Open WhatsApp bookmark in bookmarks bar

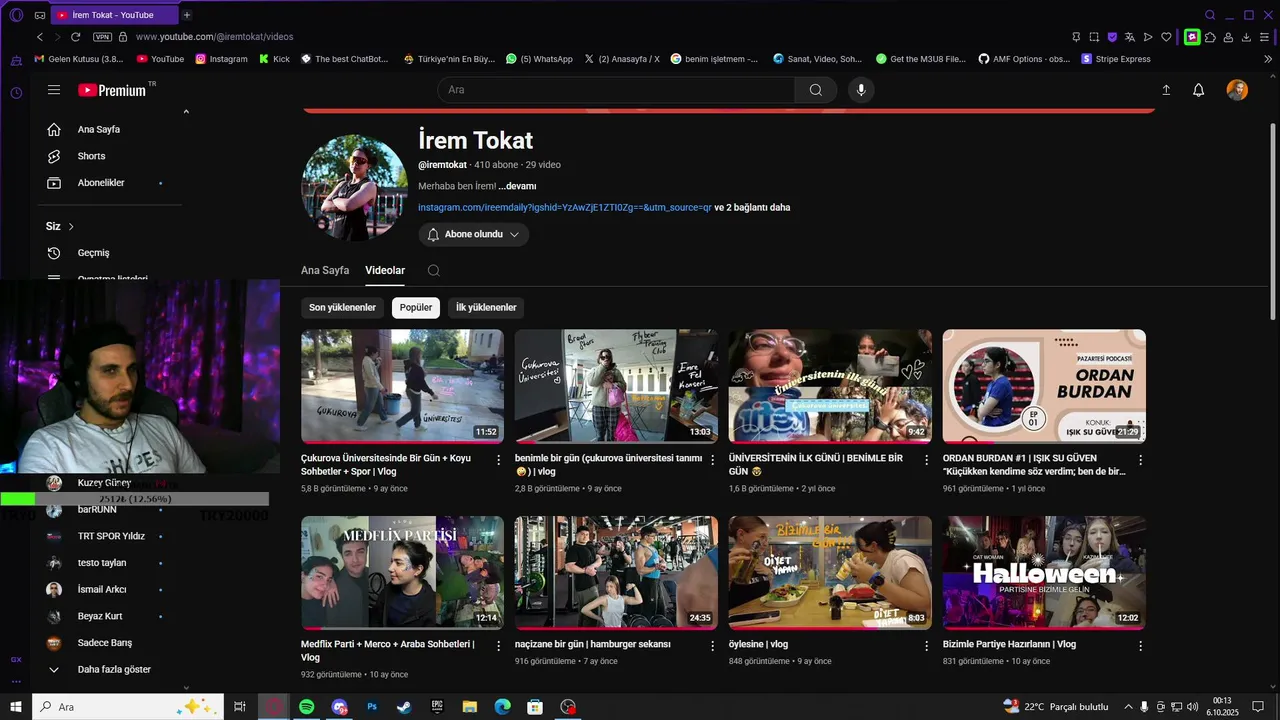coord(539,59)
